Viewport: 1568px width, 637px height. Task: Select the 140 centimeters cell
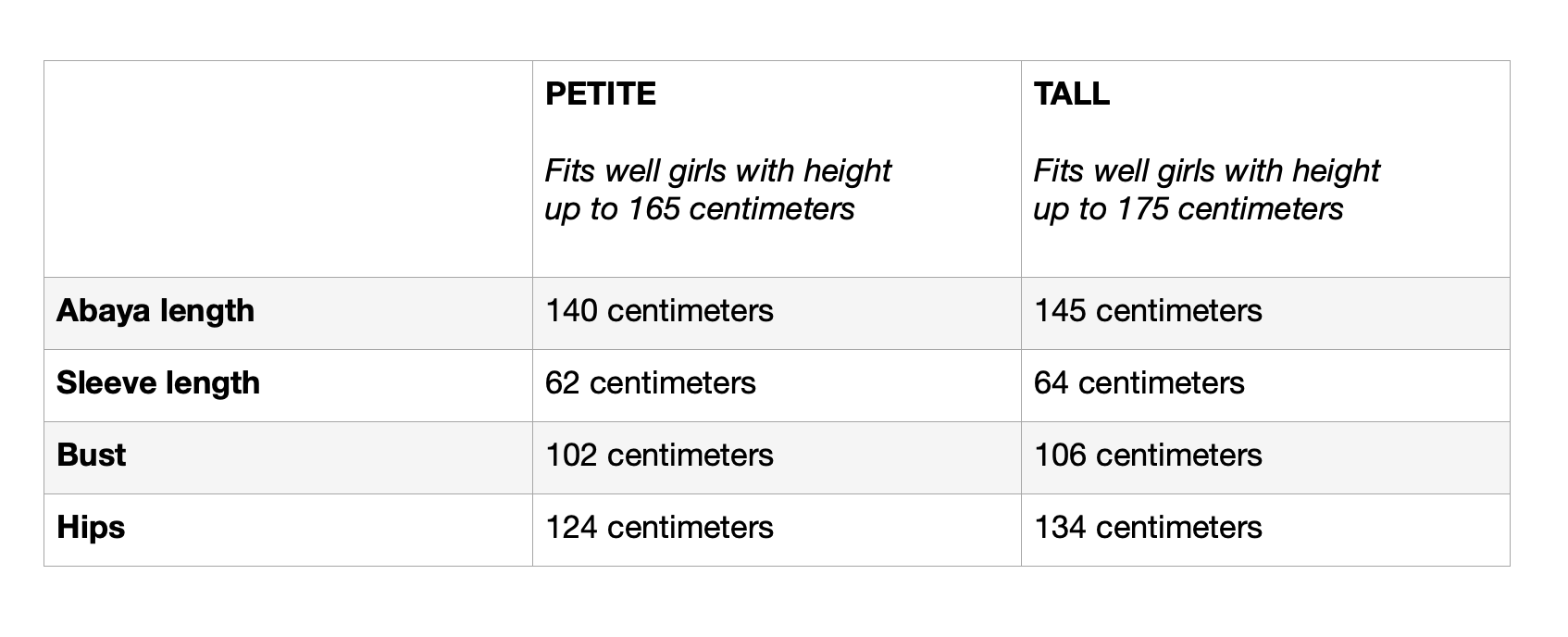[x=777, y=313]
